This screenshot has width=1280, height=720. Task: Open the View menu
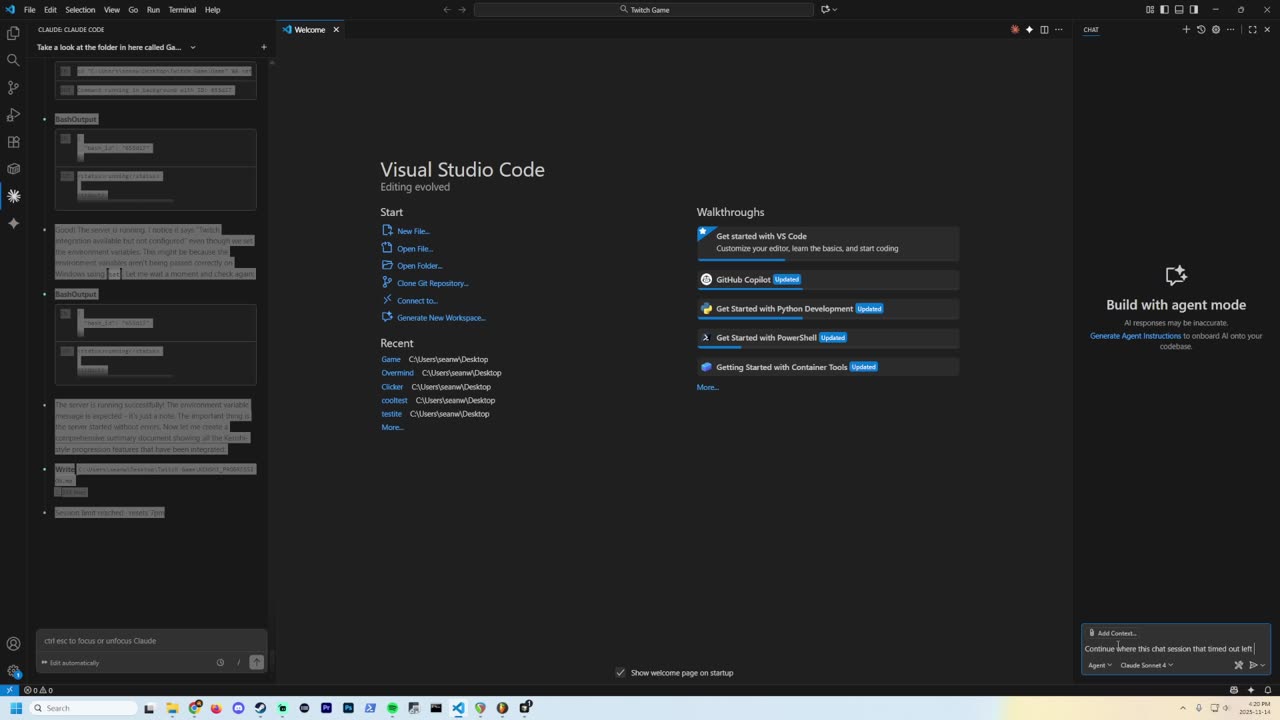click(112, 10)
